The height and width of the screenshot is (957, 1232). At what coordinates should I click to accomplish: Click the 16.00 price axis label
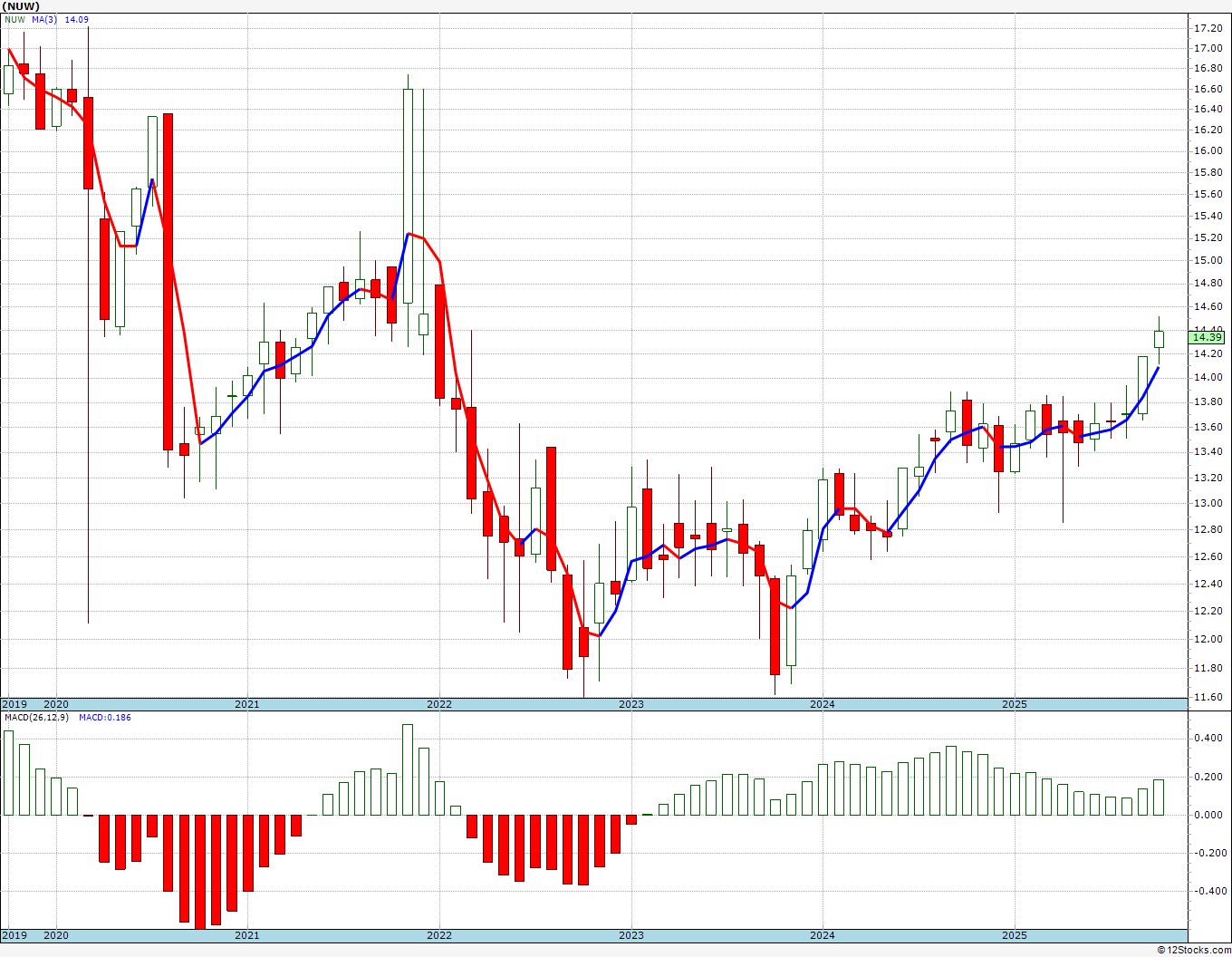tap(1208, 152)
